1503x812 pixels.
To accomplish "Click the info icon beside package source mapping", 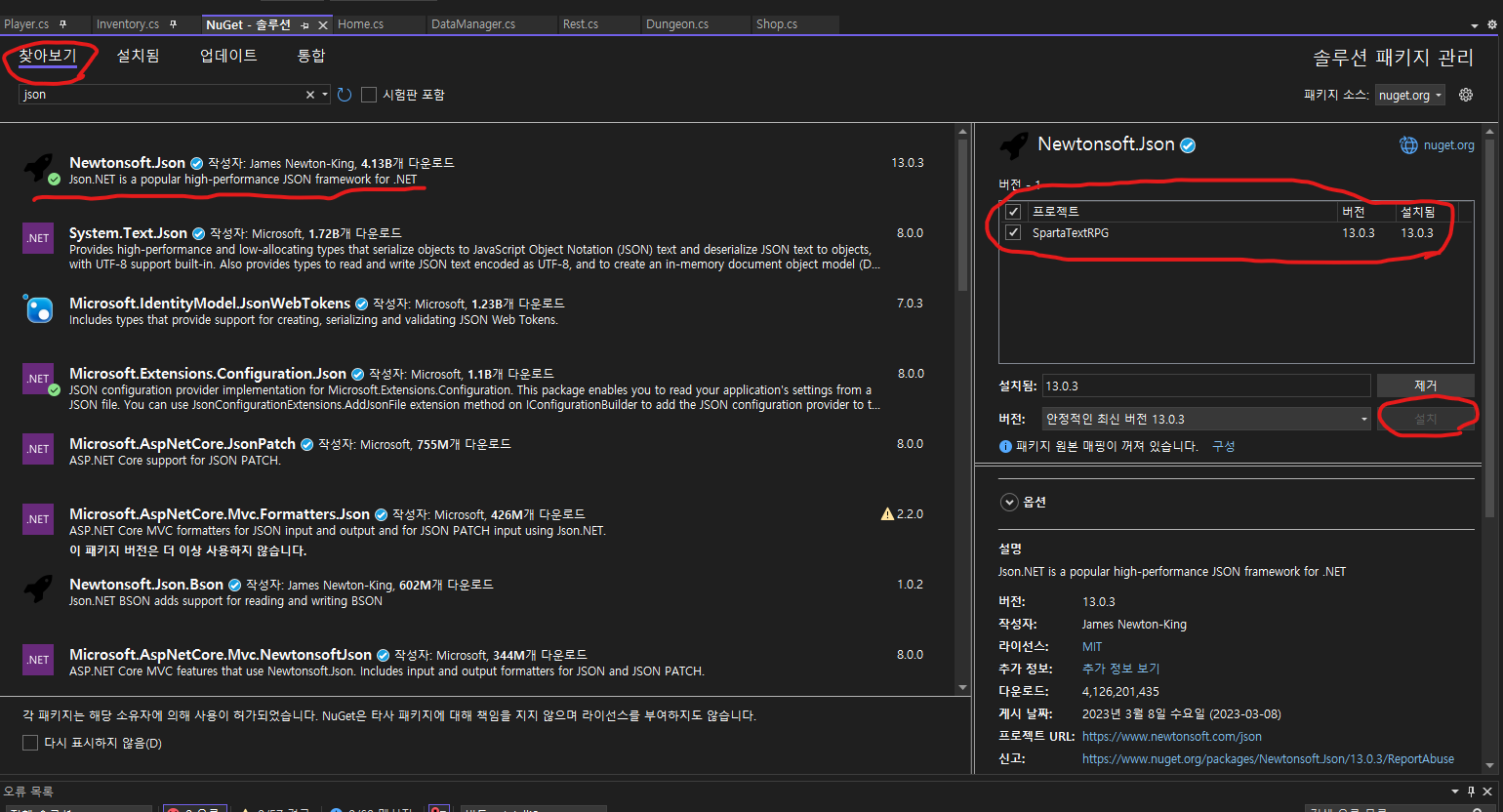I will point(1005,446).
